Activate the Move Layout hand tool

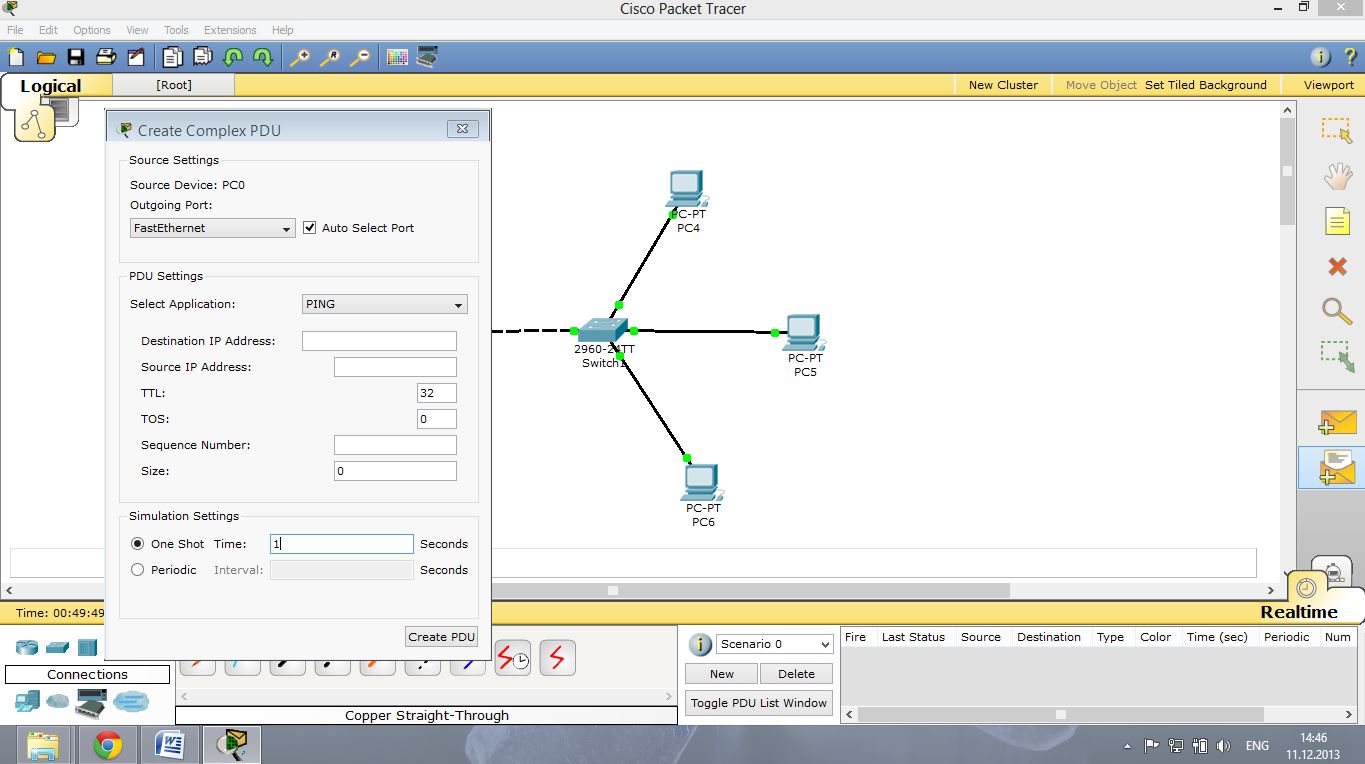[1337, 177]
